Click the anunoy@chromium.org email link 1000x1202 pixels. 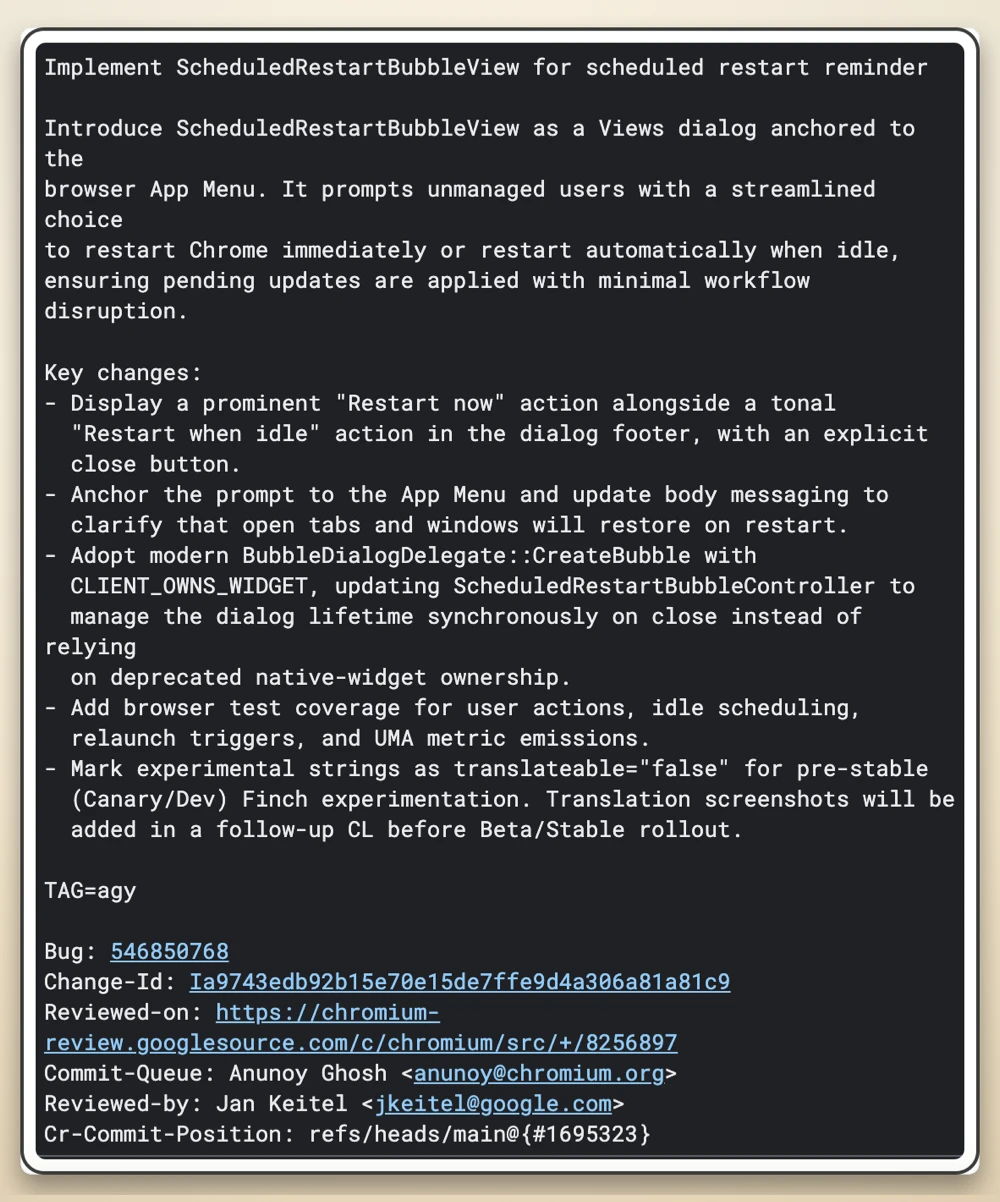pos(539,1074)
